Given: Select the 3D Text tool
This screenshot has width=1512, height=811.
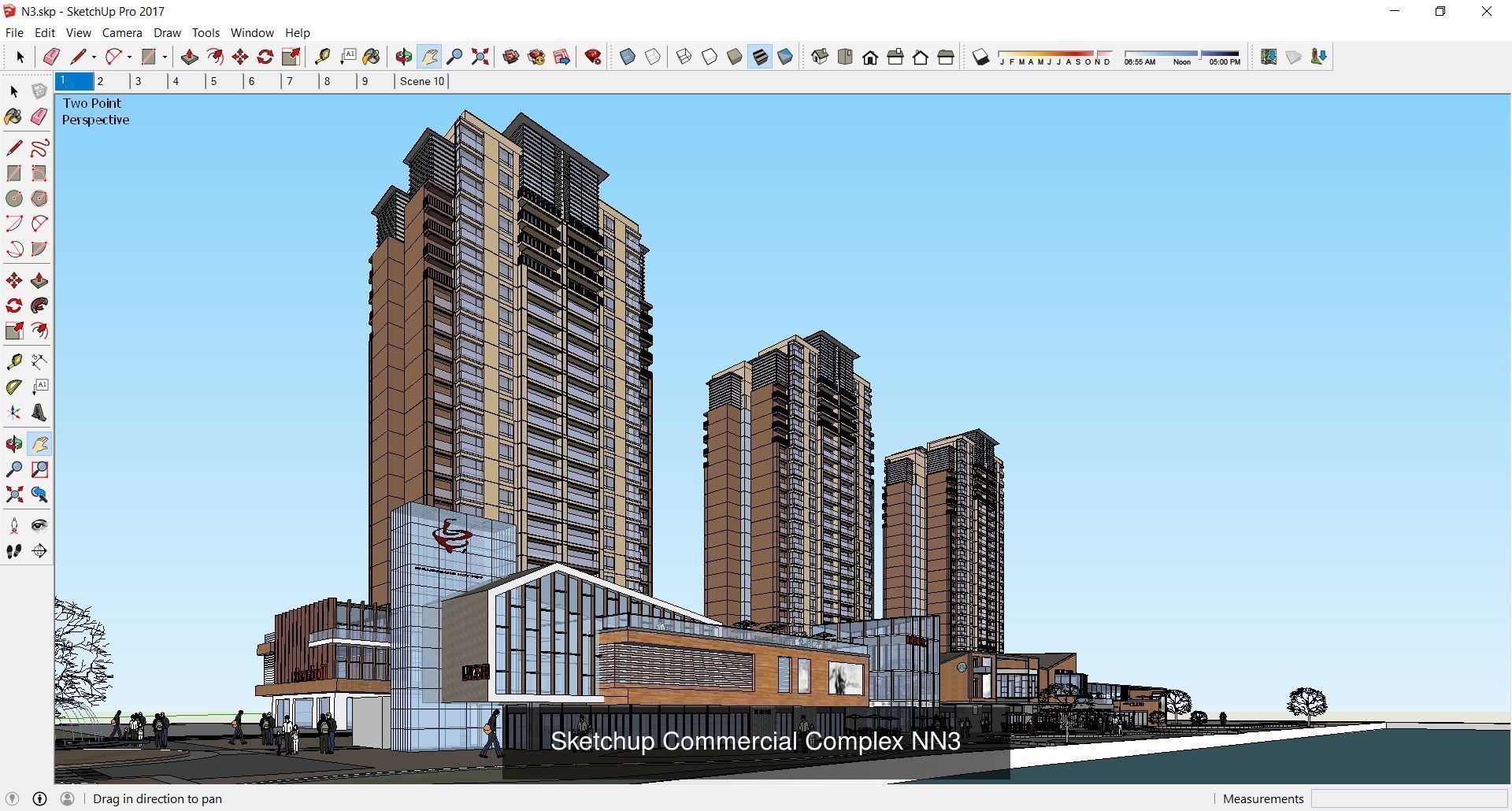Looking at the screenshot, I should [x=39, y=413].
